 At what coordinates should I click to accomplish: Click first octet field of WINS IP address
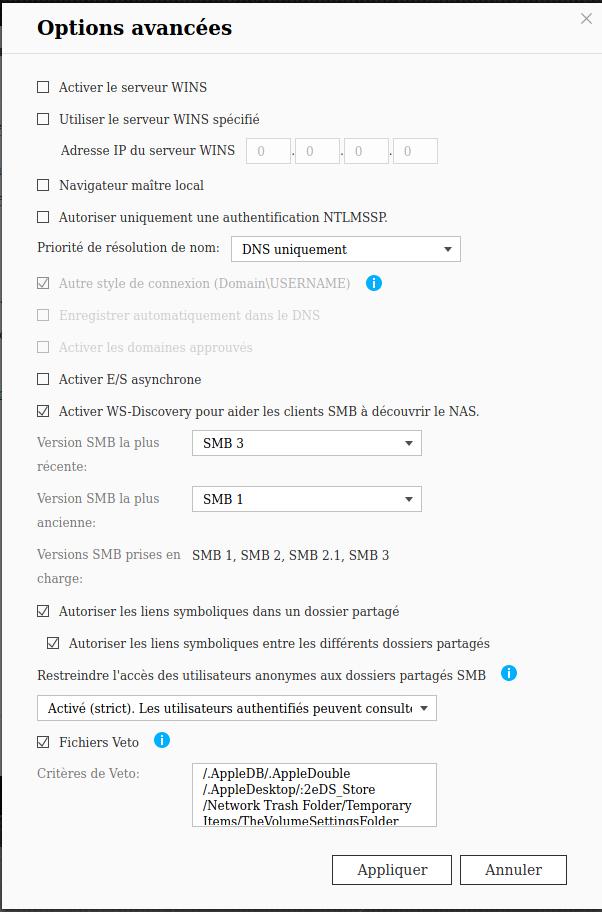(267, 152)
